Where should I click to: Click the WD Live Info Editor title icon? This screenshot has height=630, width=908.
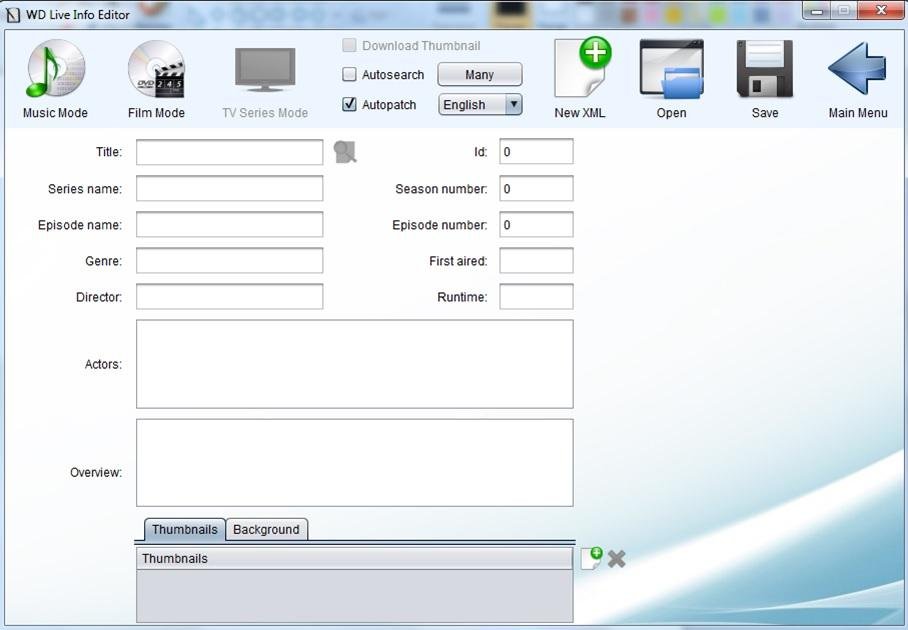pyautogui.click(x=12, y=14)
